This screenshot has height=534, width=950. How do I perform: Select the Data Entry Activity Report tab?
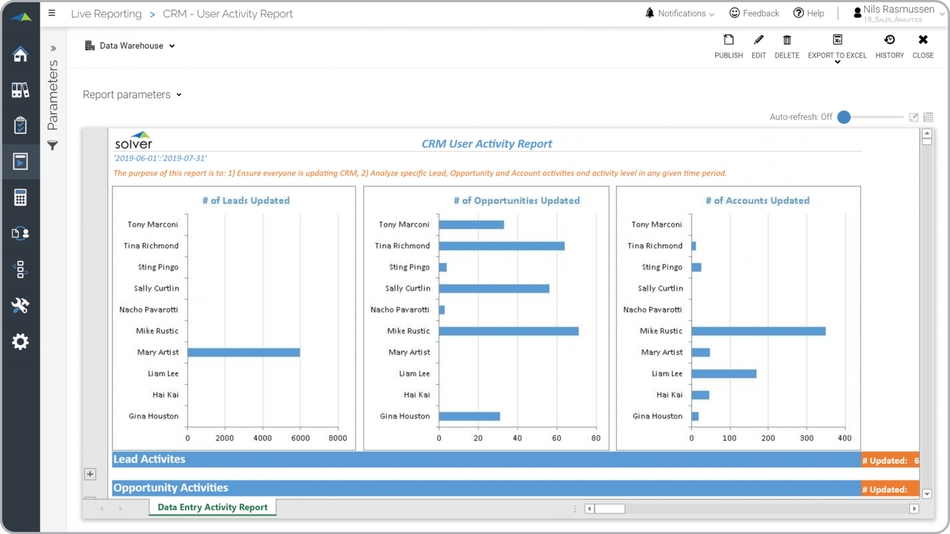pos(212,507)
